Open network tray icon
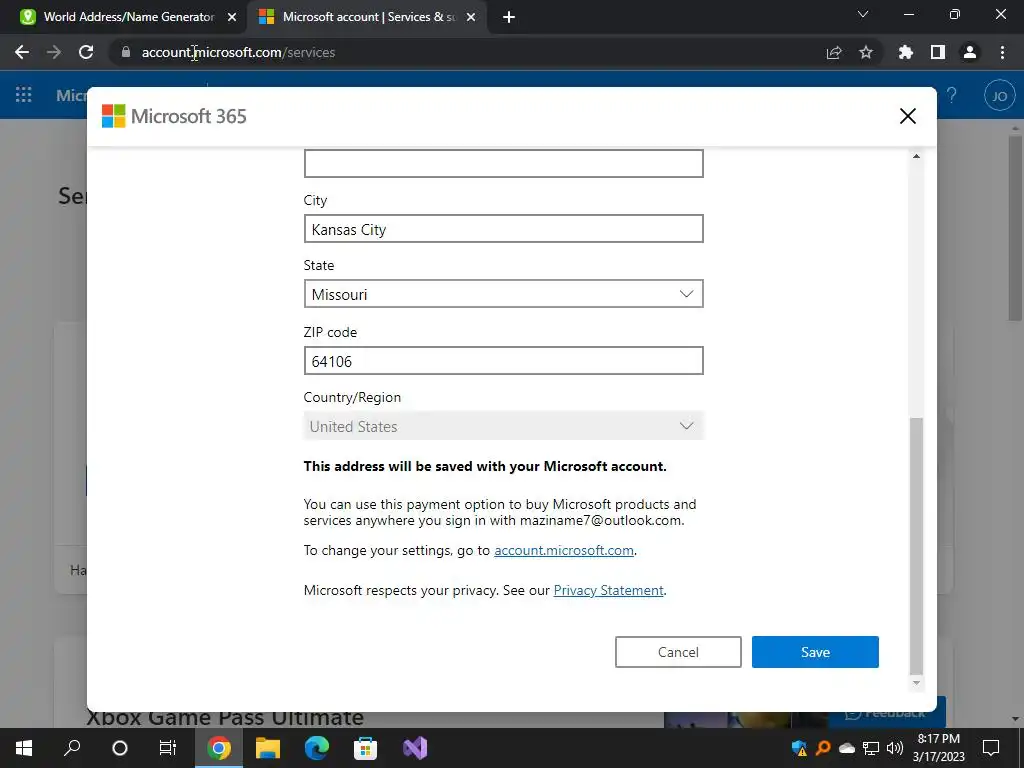The width and height of the screenshot is (1024, 768). [871, 748]
